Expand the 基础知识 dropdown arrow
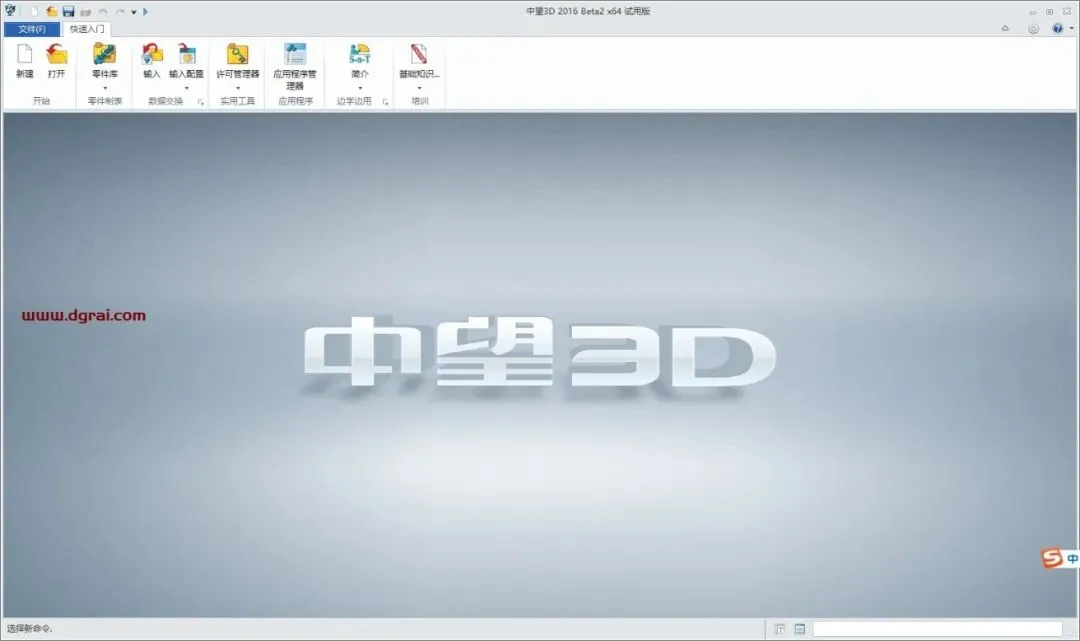Screen dimensions: 1080x641 tap(419, 88)
